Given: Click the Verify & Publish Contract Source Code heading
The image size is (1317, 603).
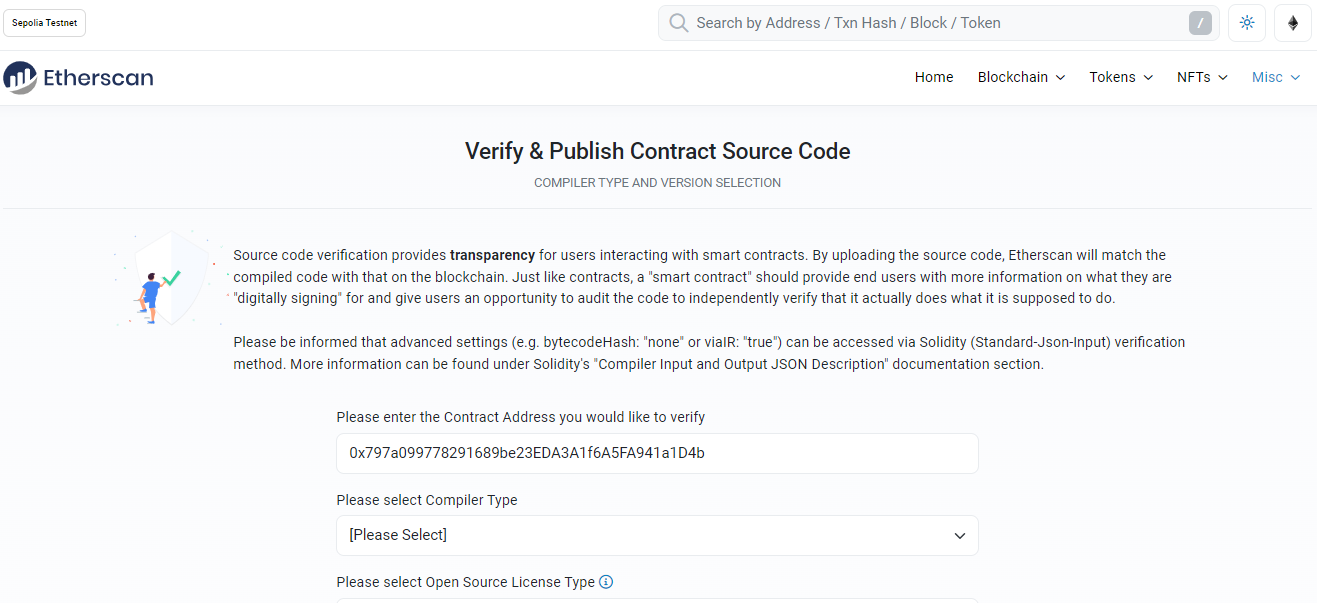Looking at the screenshot, I should coord(658,152).
